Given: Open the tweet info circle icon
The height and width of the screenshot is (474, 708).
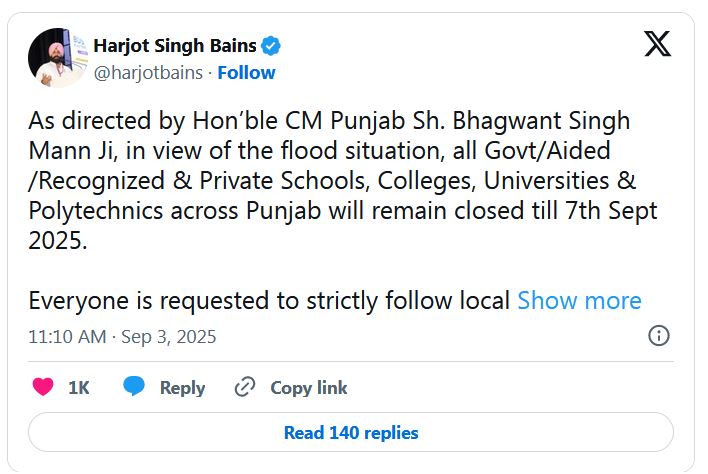Looking at the screenshot, I should point(658,336).
